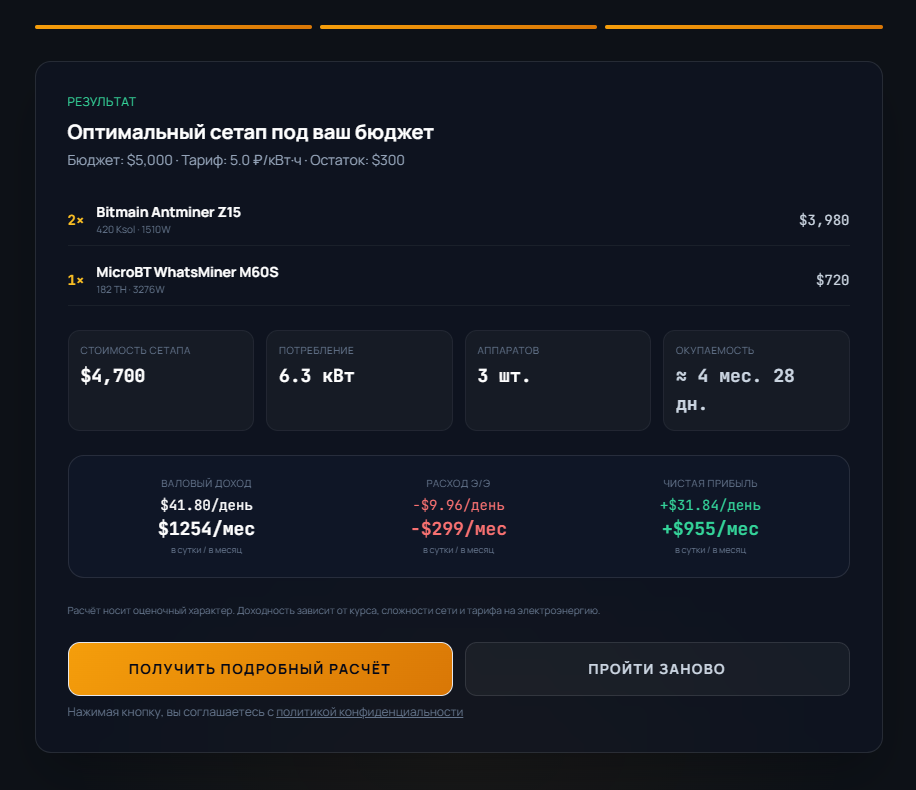Select the Bitmain Antminer Z15 row title
916x790 pixels.
(x=168, y=212)
